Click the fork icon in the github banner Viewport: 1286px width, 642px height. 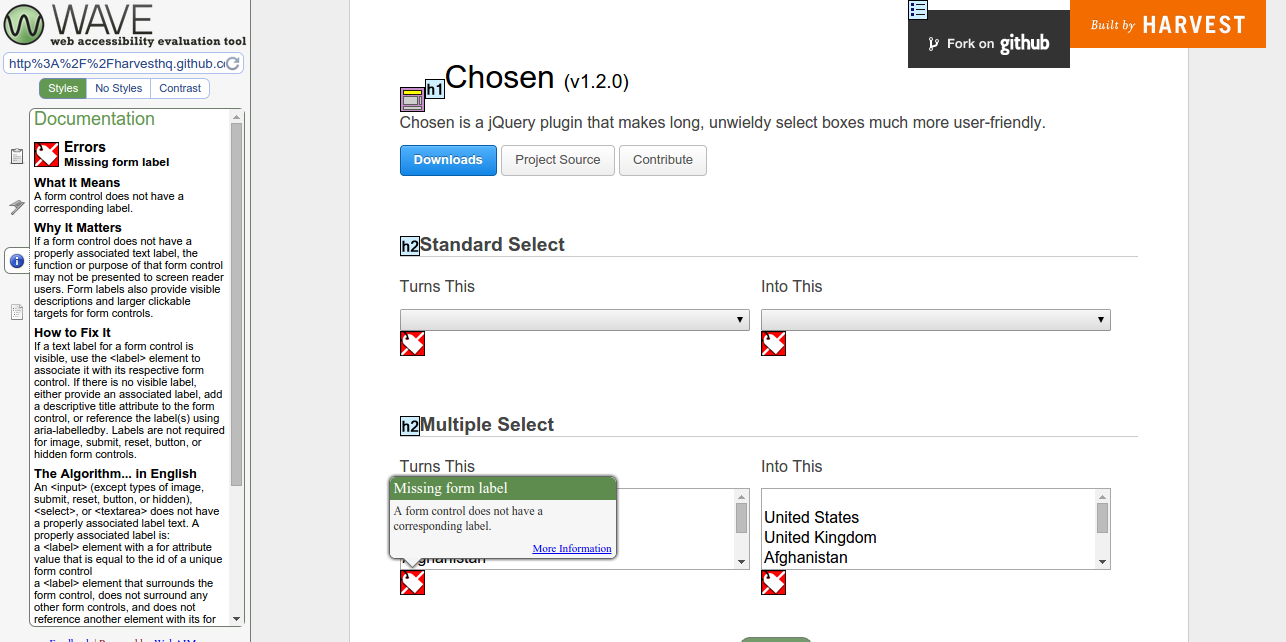pyautogui.click(x=933, y=44)
